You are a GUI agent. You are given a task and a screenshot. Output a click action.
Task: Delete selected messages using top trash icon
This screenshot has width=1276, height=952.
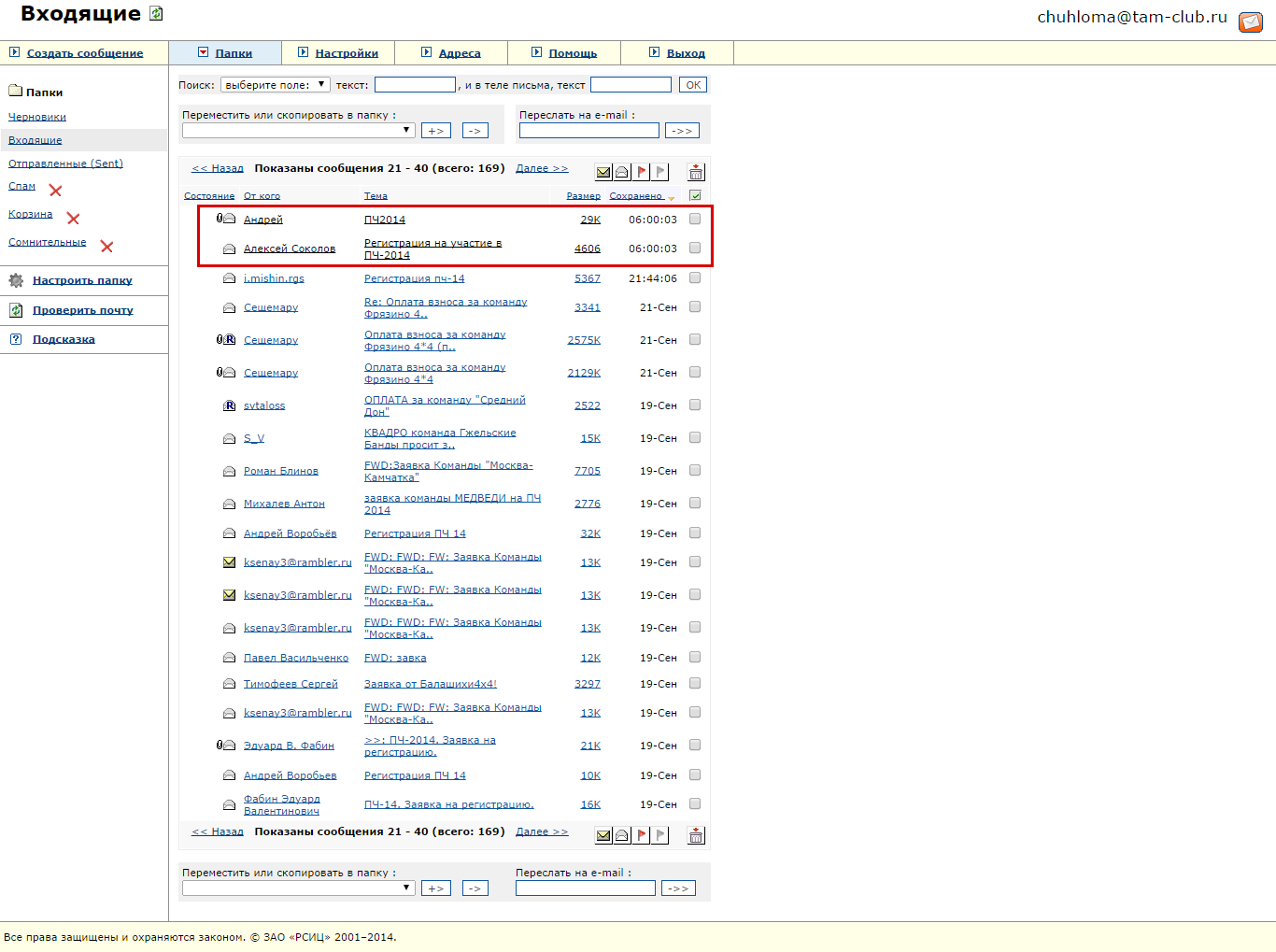696,172
